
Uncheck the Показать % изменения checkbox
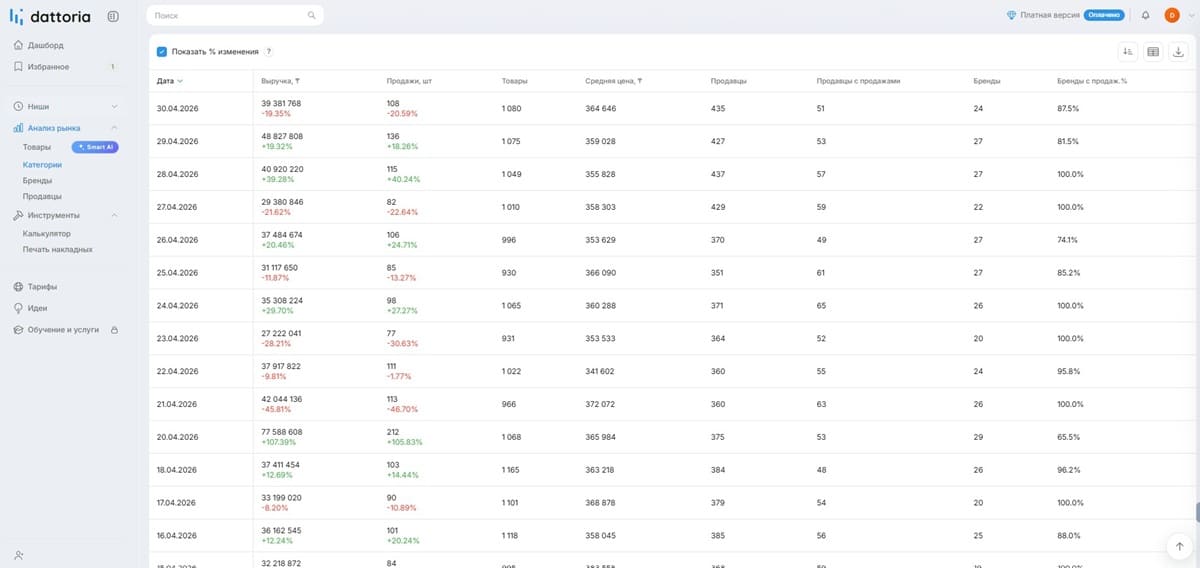[x=162, y=52]
